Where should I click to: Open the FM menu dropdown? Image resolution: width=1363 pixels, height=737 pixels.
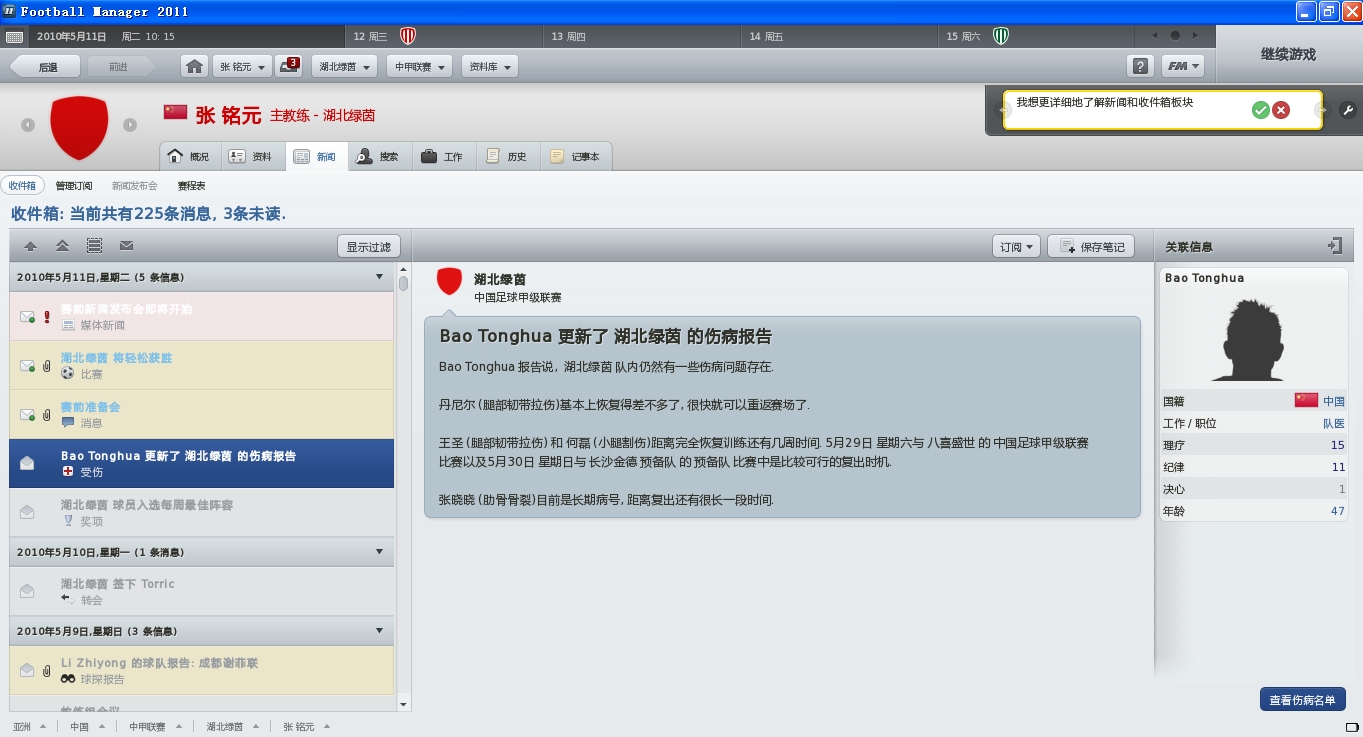[x=1182, y=67]
